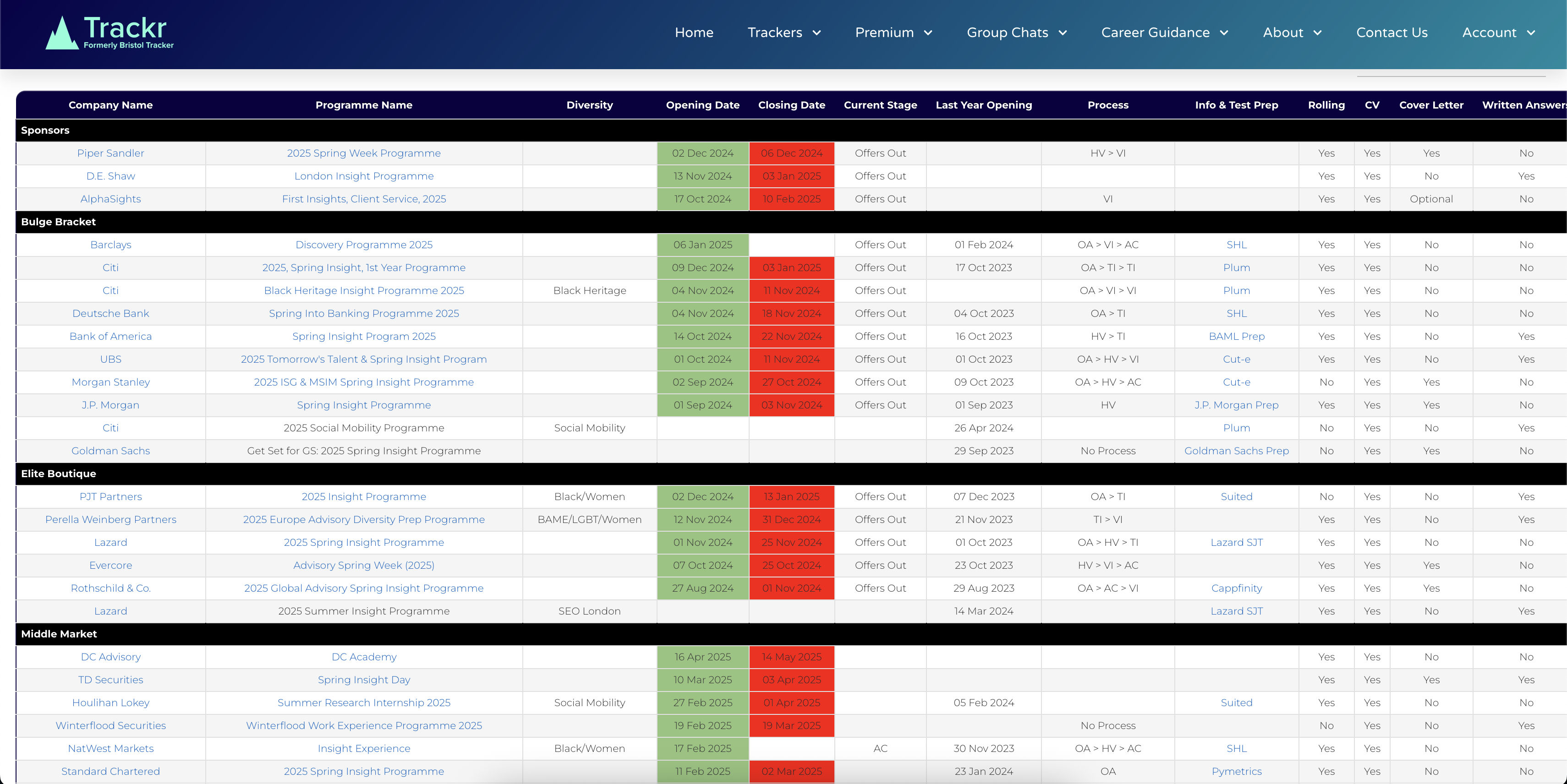Expand the About menu chevron
This screenshot has height=784, width=1567.
tap(1318, 33)
